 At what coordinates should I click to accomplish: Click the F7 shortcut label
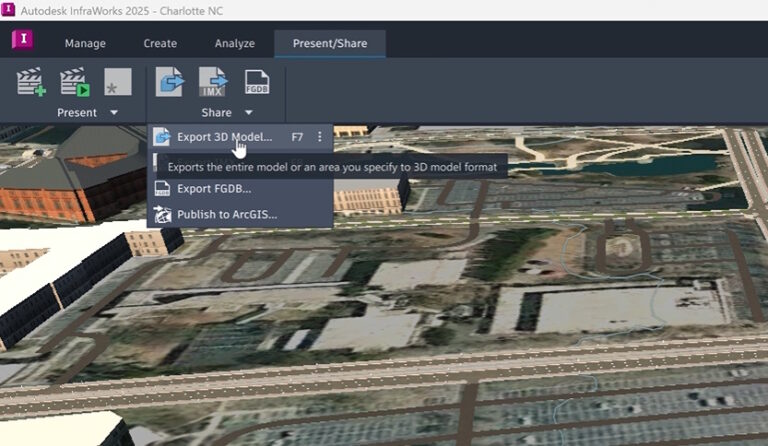(x=297, y=137)
